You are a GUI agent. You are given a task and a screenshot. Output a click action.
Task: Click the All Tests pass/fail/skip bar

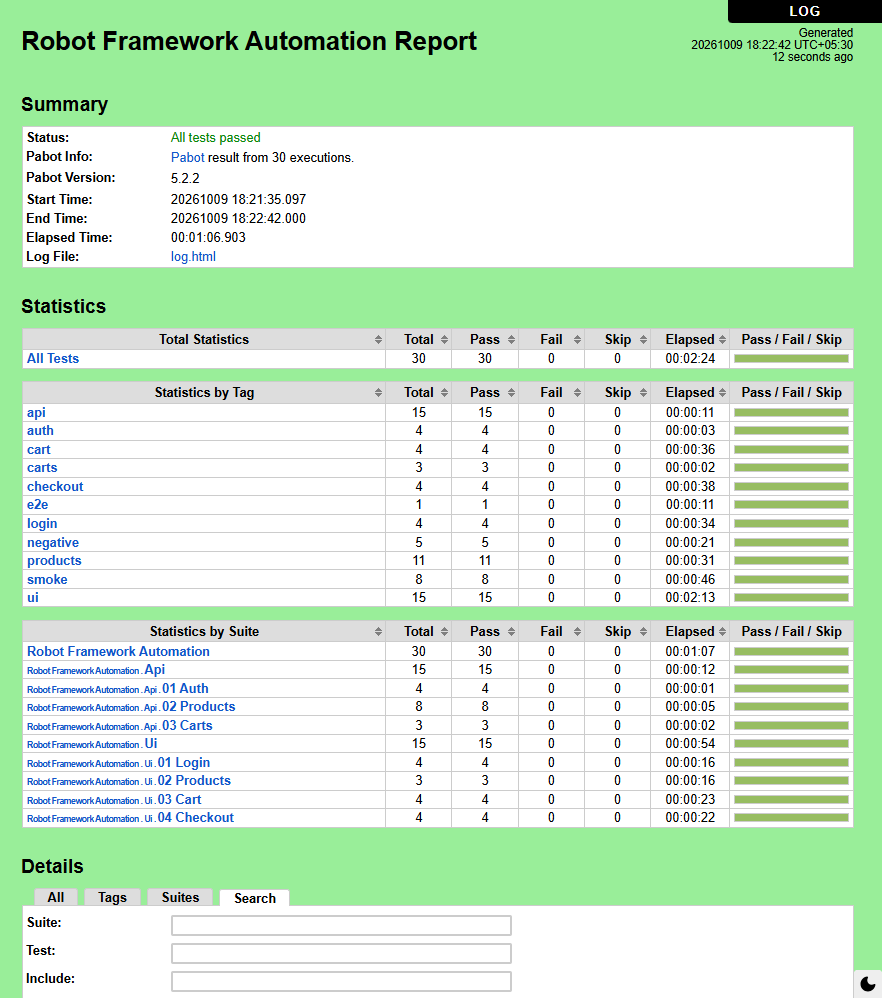(x=791, y=359)
